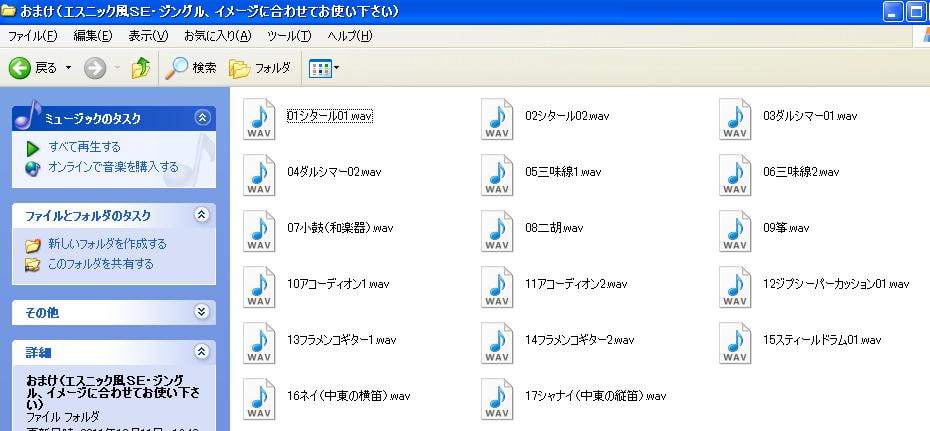The image size is (930, 431).
Task: Click the WAV icon for 16ネイ(中東の横笛).wav
Action: coord(259,399)
